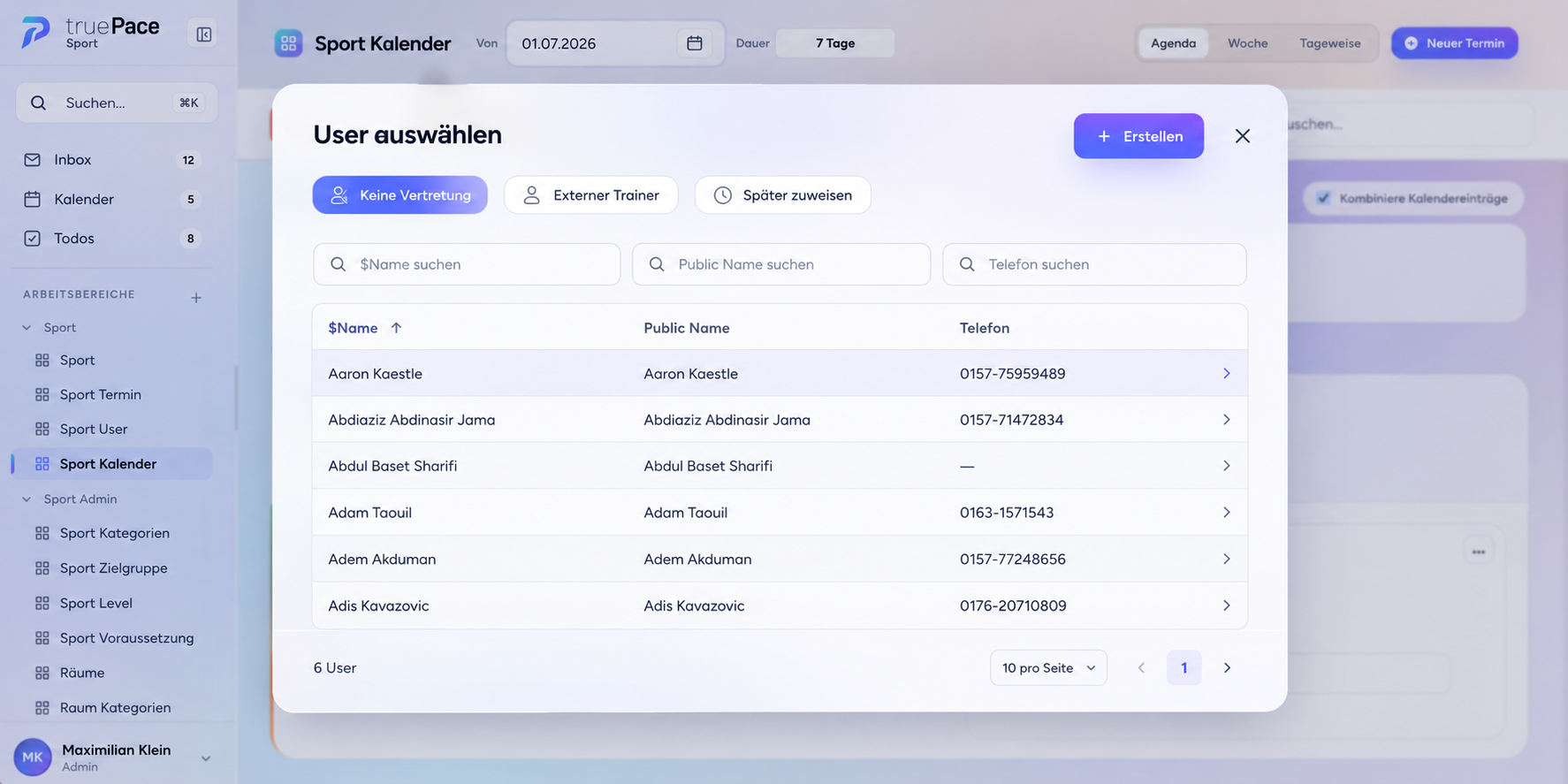Open Adam Taouil row arrow
This screenshot has width=1568, height=784.
1226,513
